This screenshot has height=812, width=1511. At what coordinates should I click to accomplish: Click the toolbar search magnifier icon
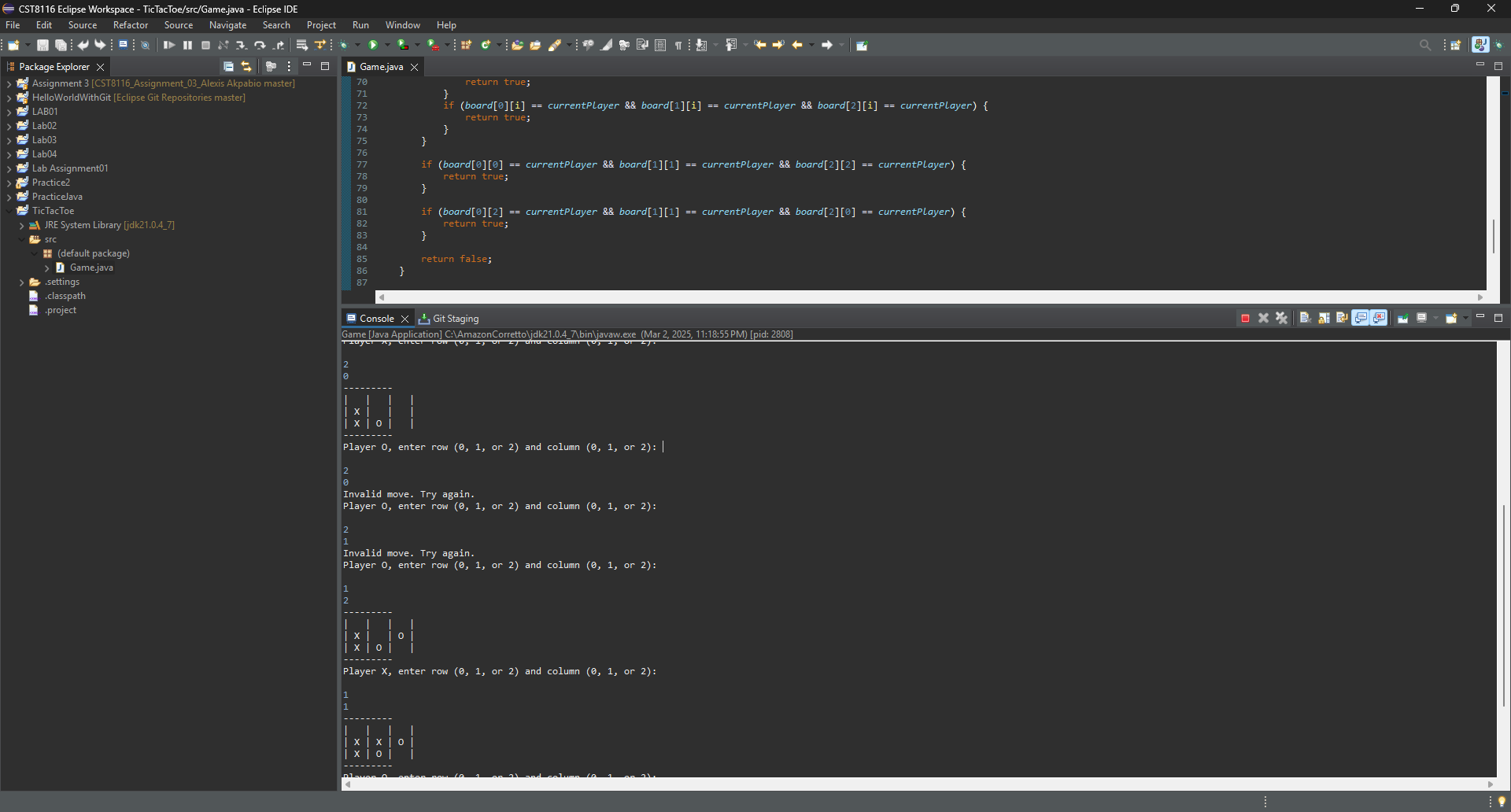click(1424, 46)
